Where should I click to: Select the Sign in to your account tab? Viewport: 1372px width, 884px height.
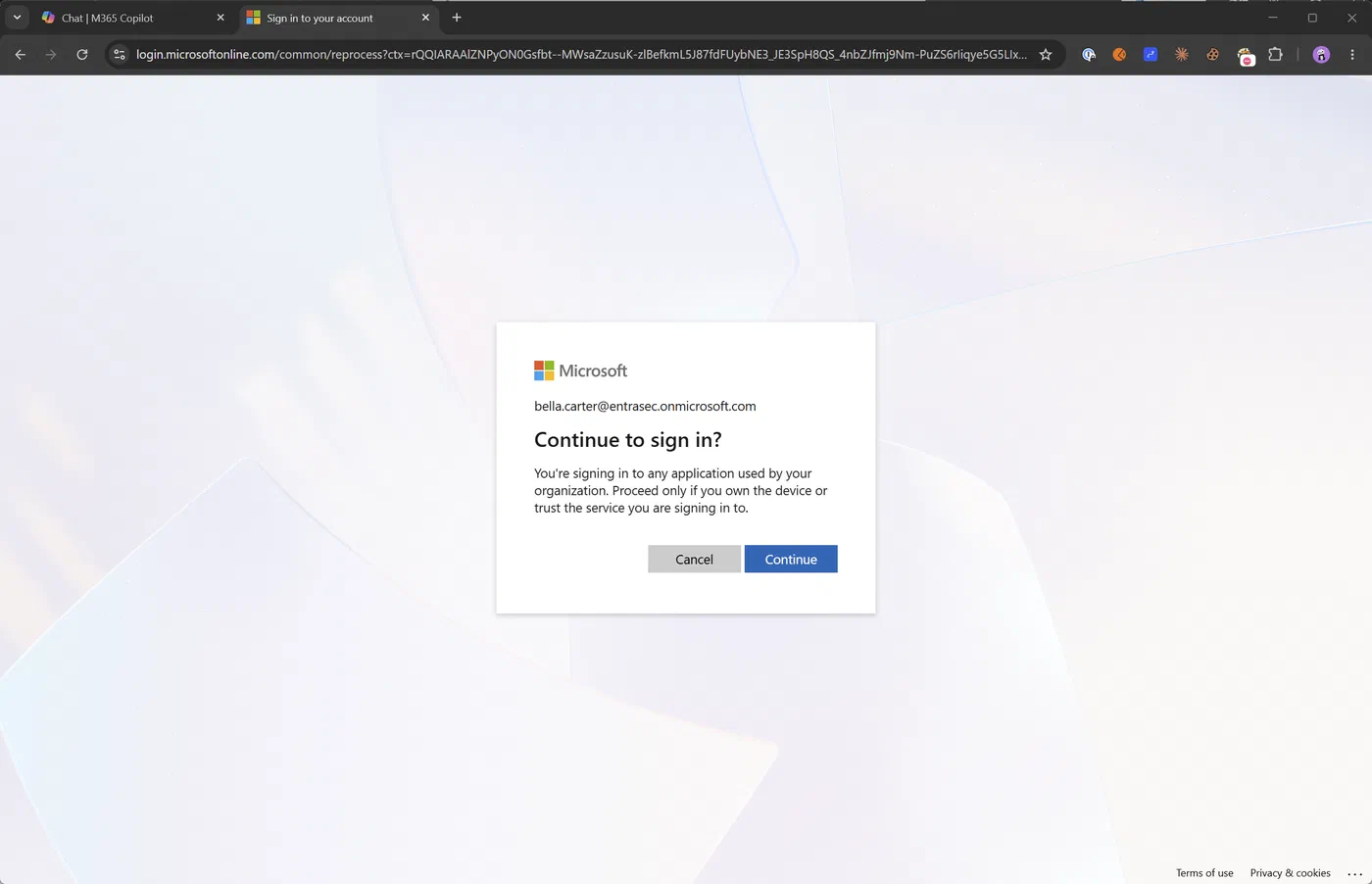pos(338,18)
